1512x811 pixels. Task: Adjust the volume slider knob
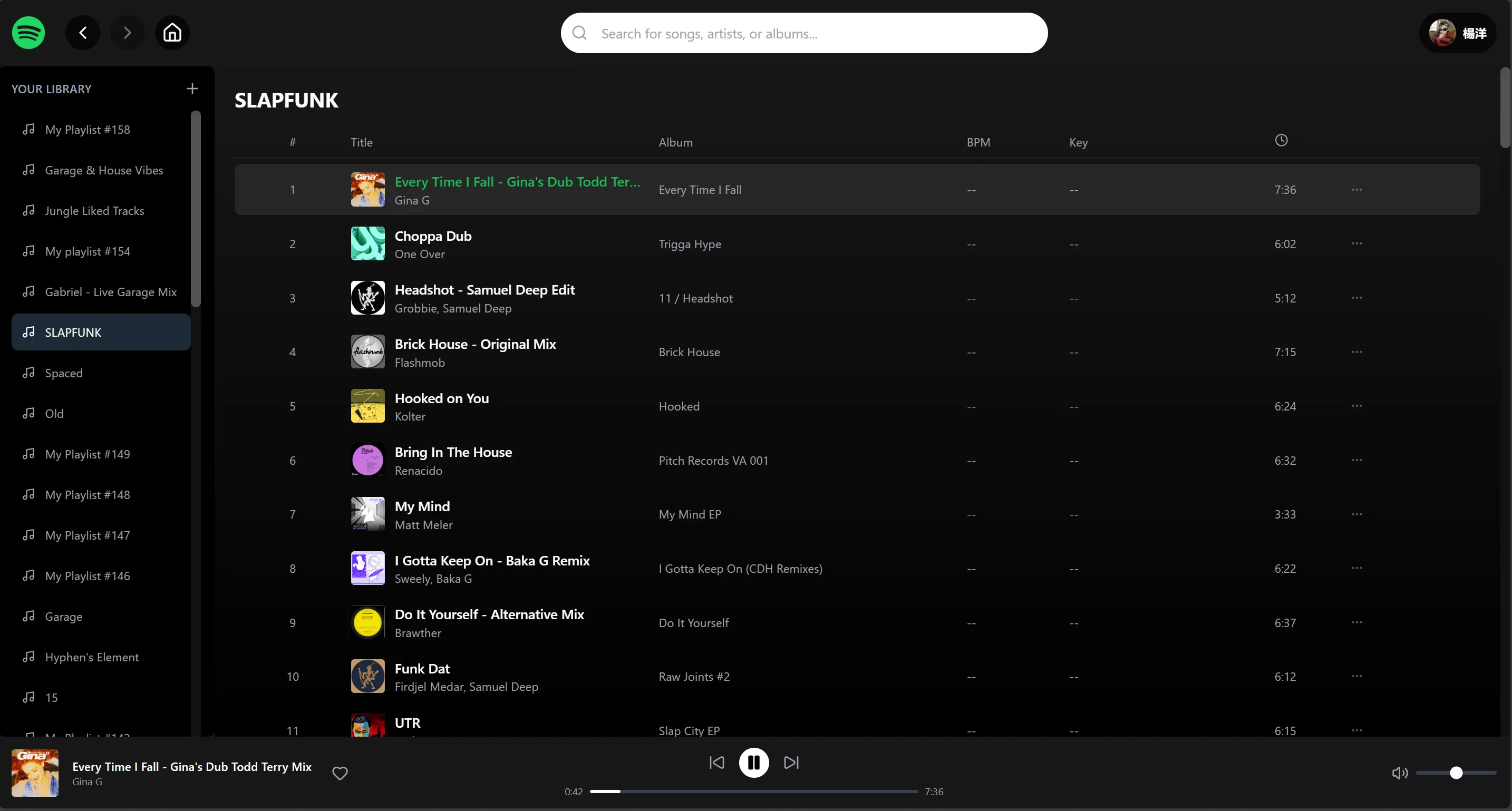tap(1456, 773)
